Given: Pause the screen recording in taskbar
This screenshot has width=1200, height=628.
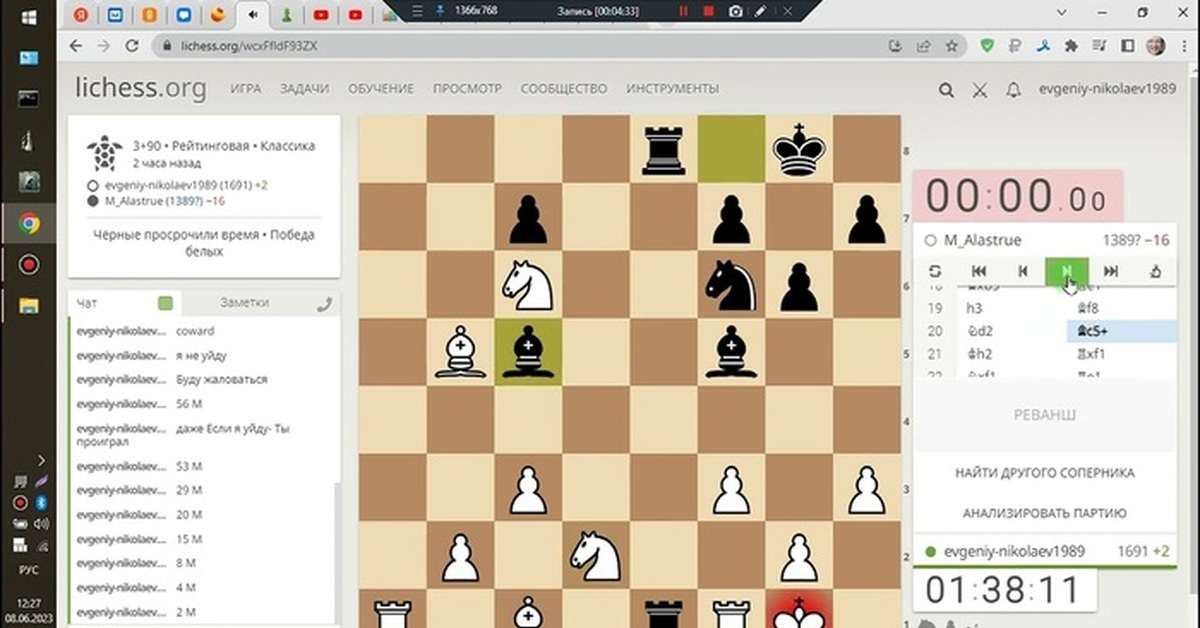Looking at the screenshot, I should (x=684, y=10).
